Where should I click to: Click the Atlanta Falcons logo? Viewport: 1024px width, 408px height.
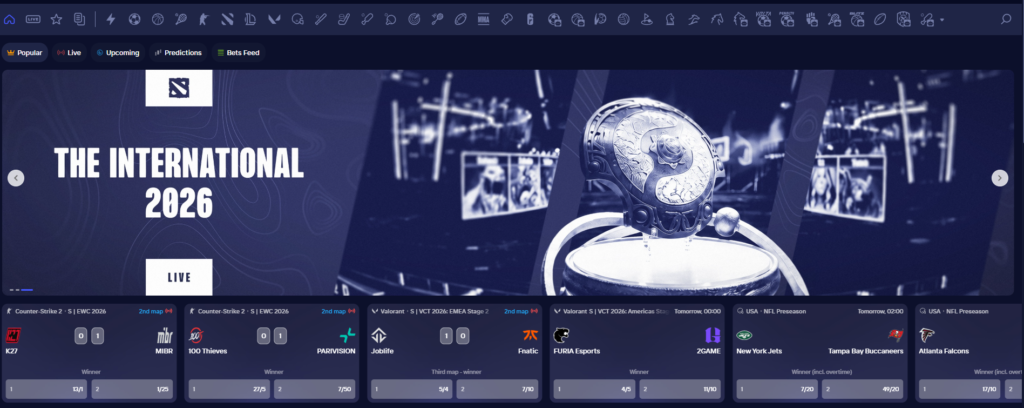click(927, 336)
